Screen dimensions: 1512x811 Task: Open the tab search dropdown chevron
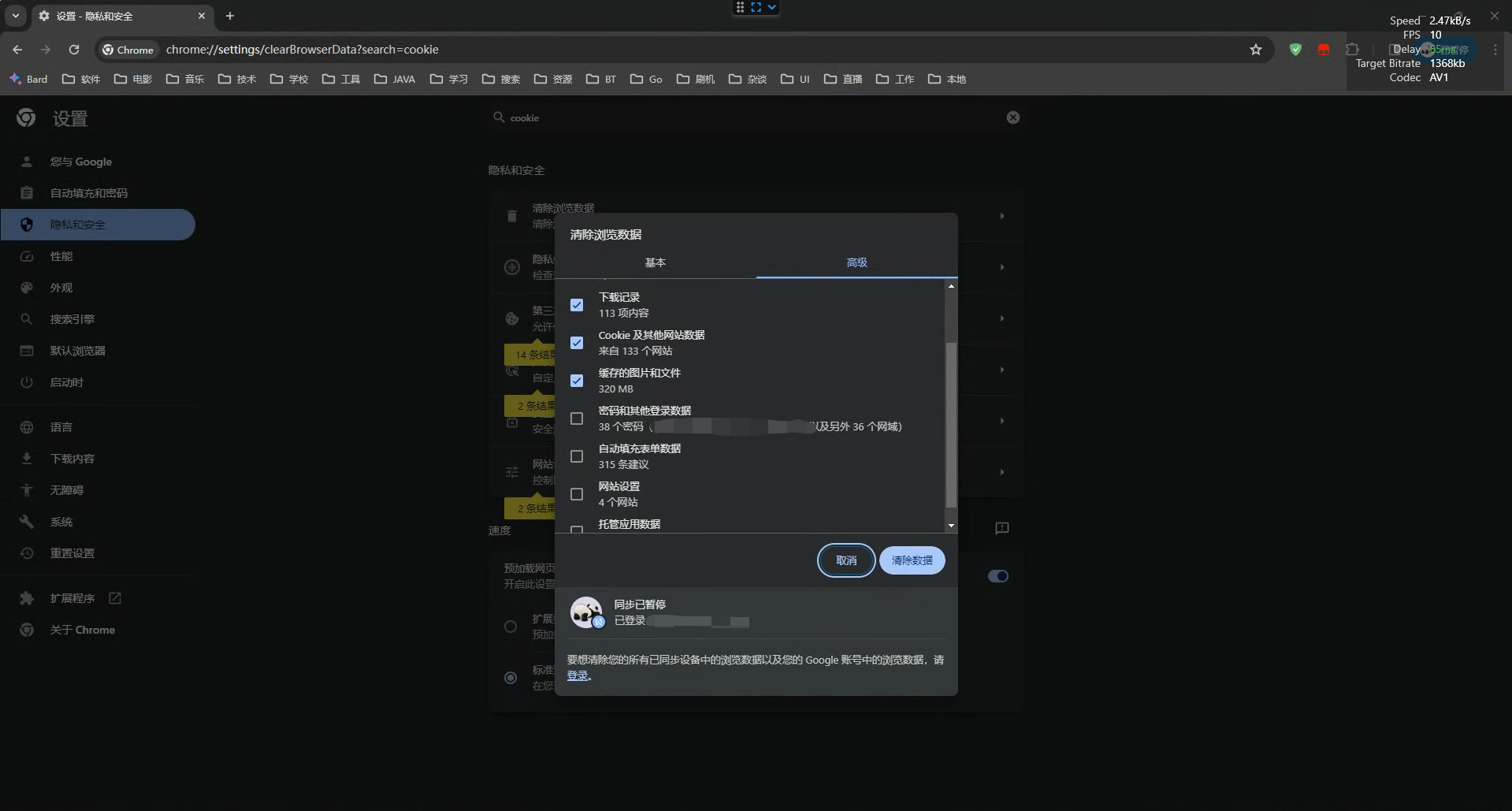16,16
